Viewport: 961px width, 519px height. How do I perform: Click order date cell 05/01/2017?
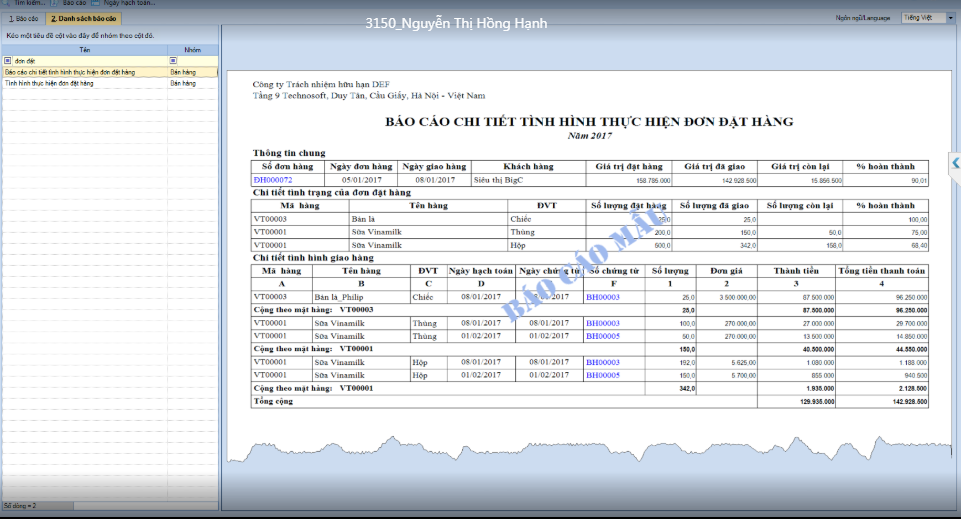362,180
